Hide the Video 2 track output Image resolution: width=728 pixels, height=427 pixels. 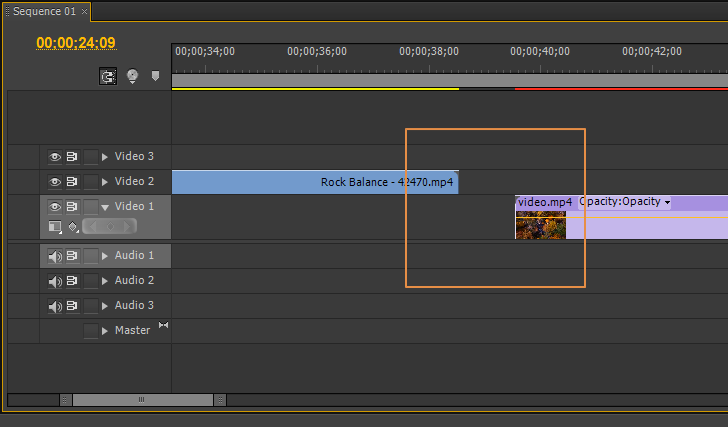[x=55, y=182]
